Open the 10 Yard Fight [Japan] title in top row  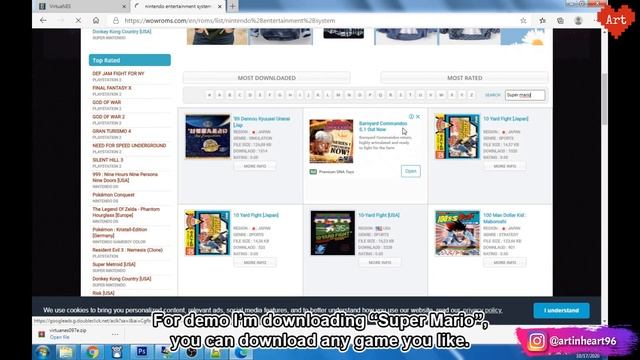[506, 119]
